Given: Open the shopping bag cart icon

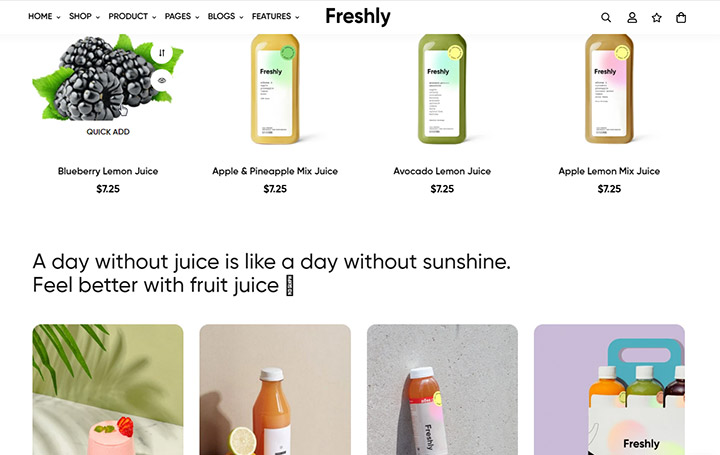Looking at the screenshot, I should [681, 17].
